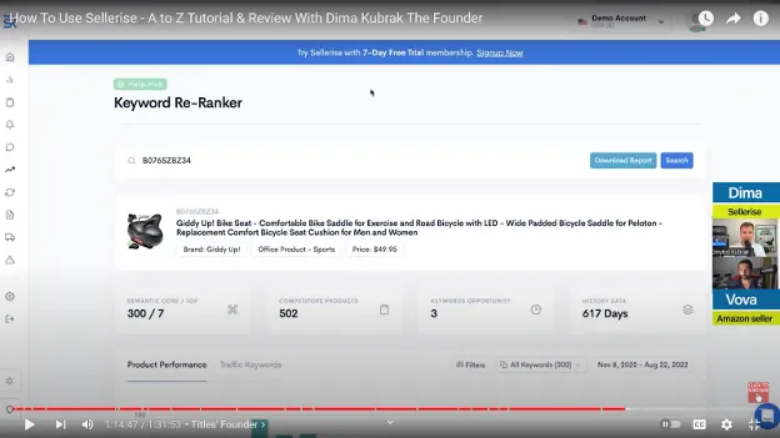The width and height of the screenshot is (780, 438).
Task: Open the trending arrow sidebar icon
Action: [x=10, y=170]
